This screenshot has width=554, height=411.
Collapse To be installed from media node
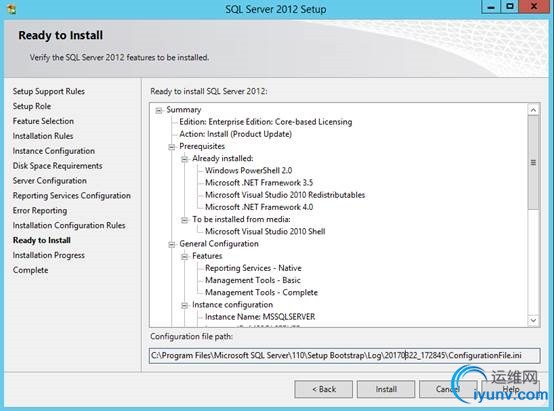coord(184,220)
